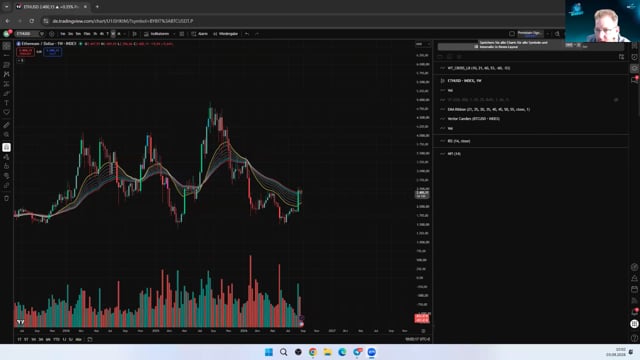Click the blue buy price button
The height and width of the screenshot is (360, 640).
point(53,52)
